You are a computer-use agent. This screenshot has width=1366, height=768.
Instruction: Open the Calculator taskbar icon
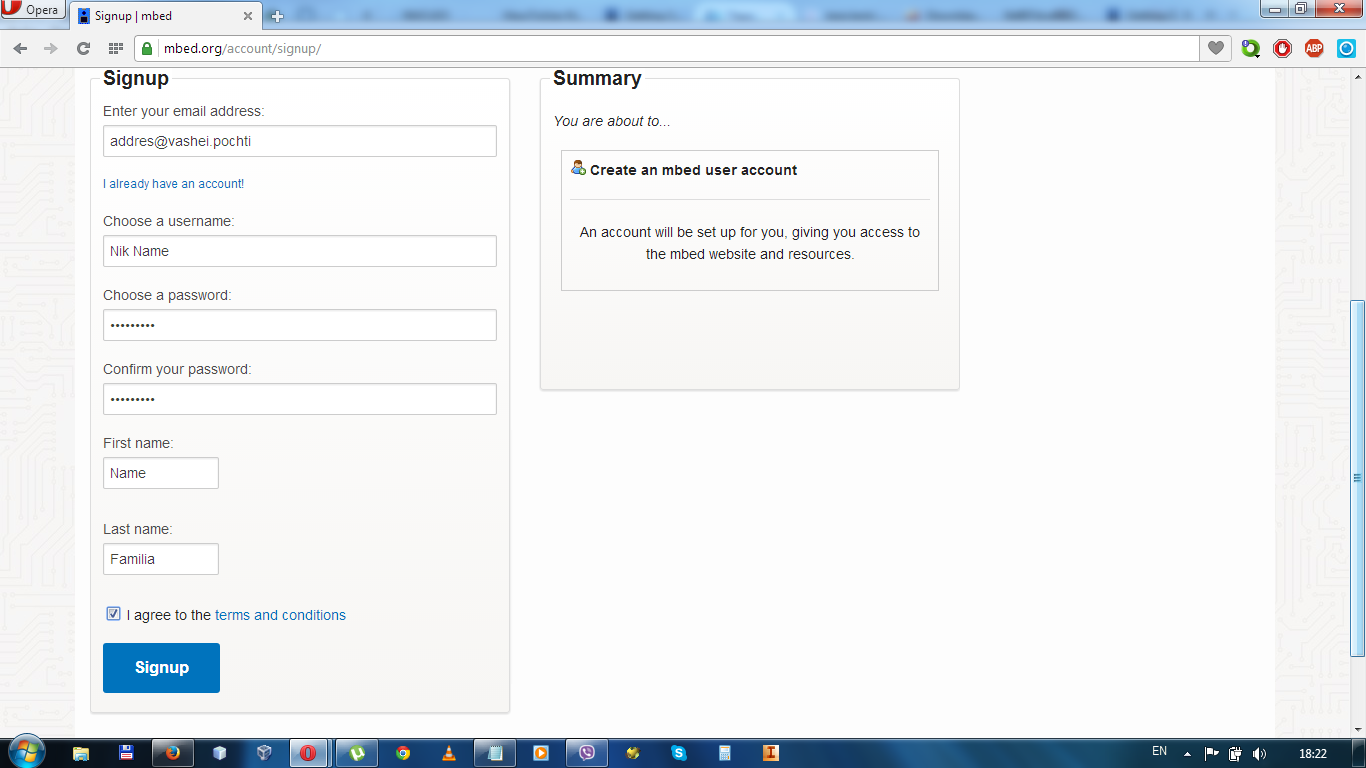tap(725, 753)
